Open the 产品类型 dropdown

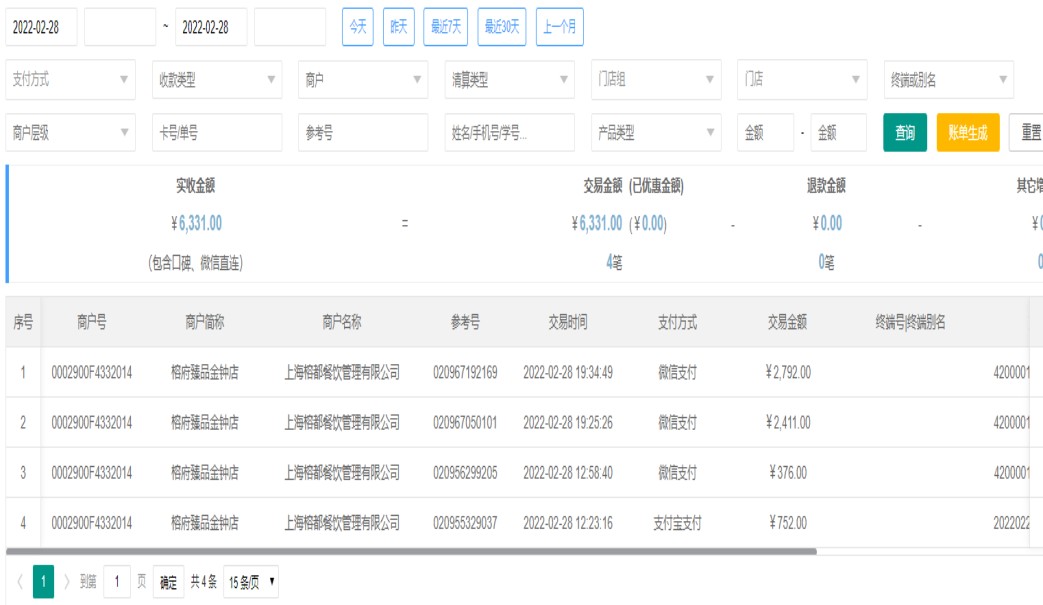pyautogui.click(x=655, y=133)
